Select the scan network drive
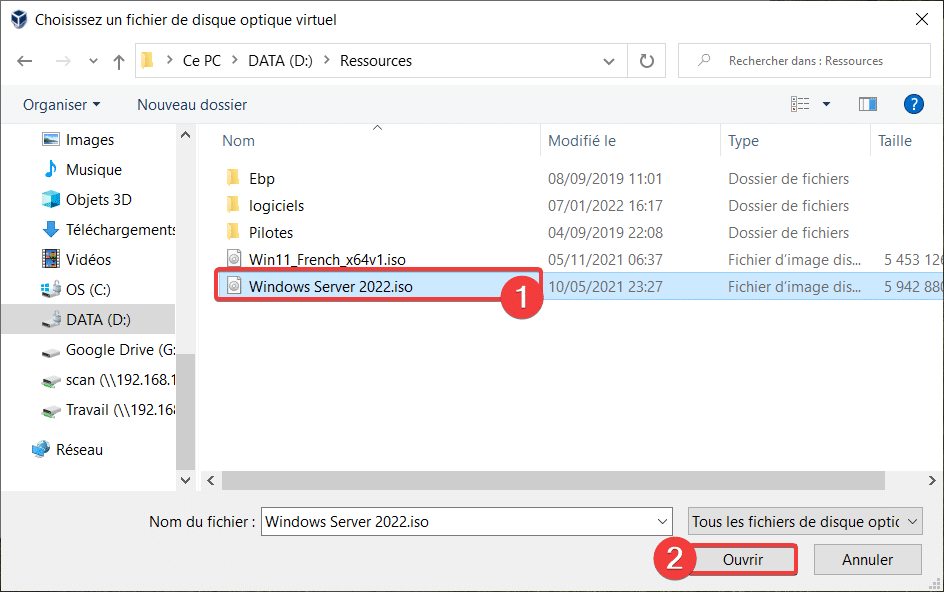 (120, 380)
